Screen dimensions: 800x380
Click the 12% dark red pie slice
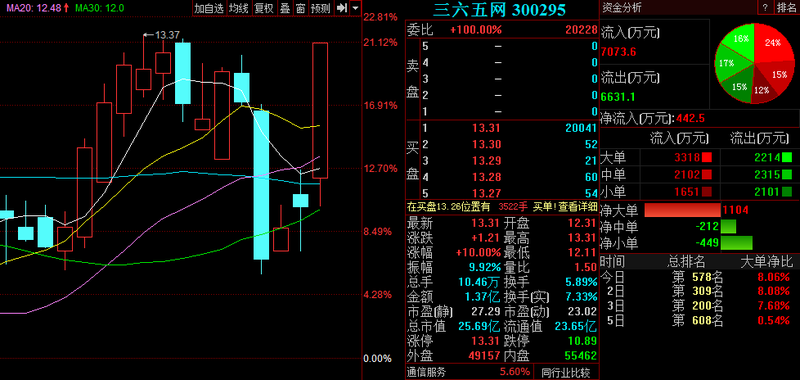(x=762, y=90)
